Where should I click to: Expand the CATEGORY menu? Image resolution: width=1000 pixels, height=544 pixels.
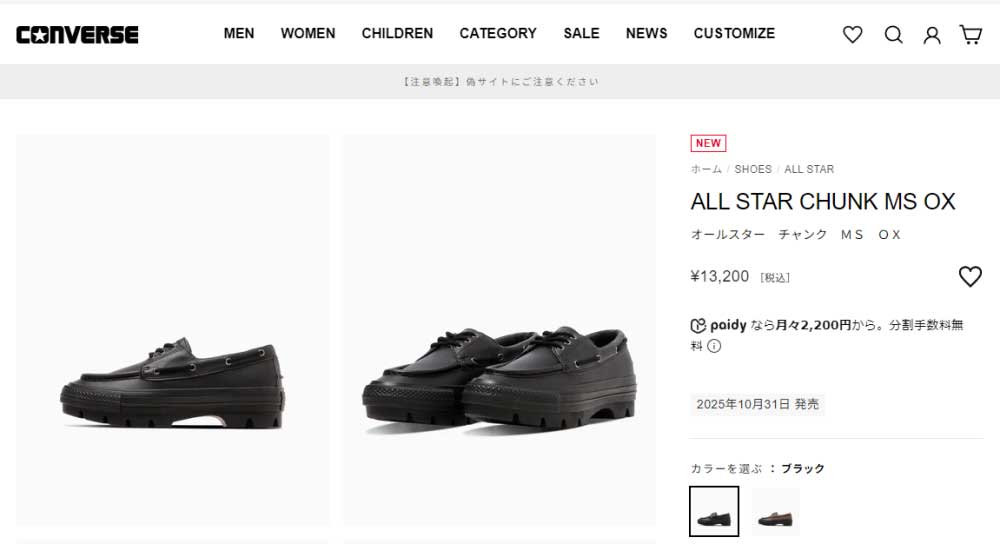pos(498,33)
